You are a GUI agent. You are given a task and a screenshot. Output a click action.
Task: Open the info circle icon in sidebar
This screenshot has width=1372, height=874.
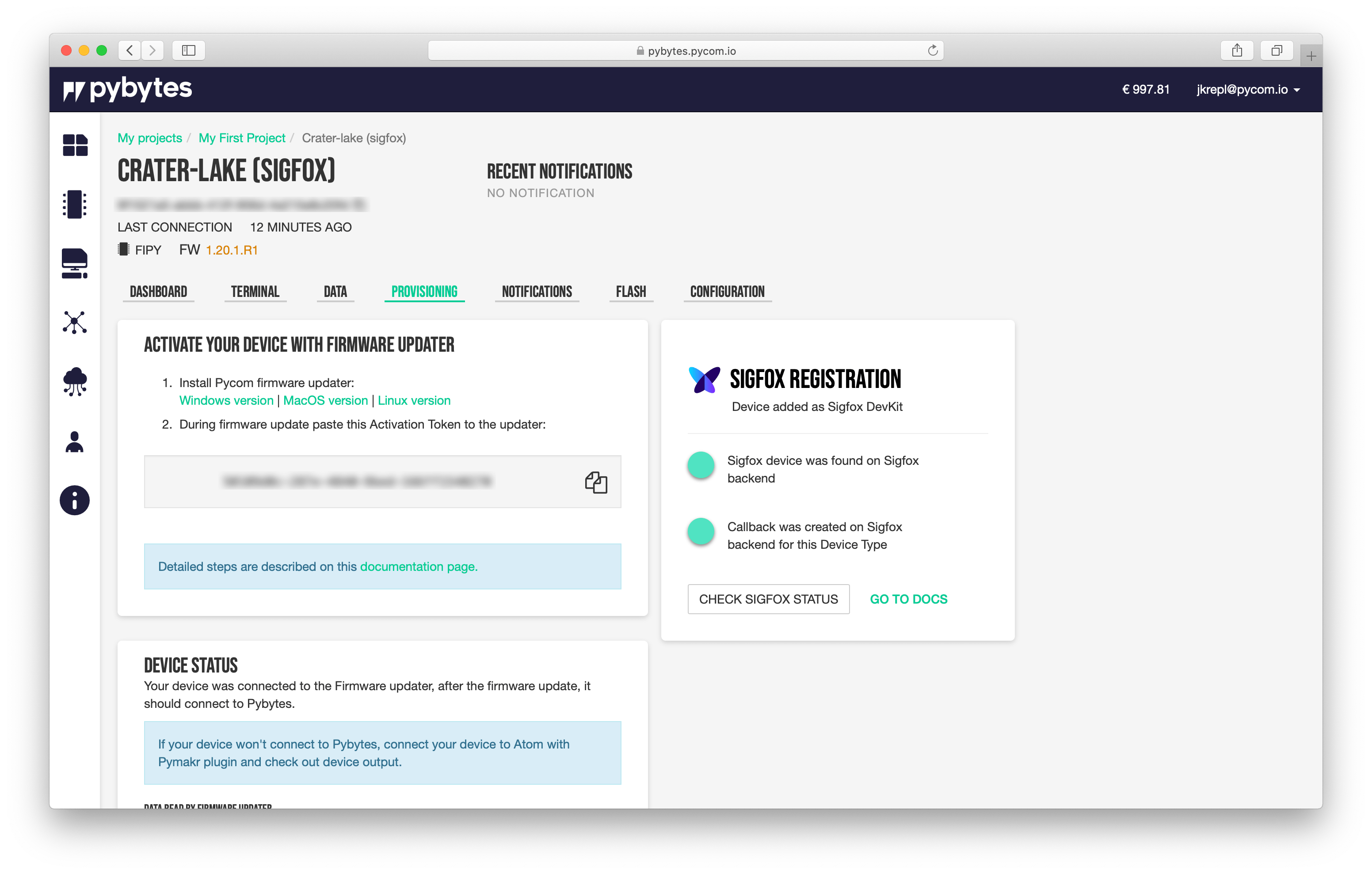(x=75, y=500)
